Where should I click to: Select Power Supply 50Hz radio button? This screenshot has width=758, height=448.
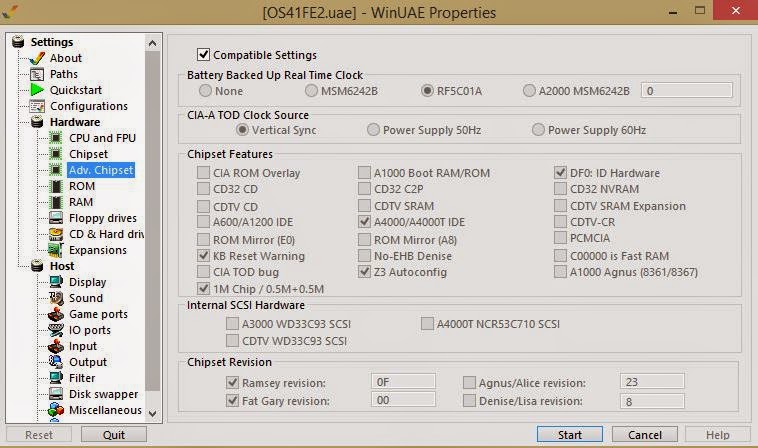pos(373,130)
